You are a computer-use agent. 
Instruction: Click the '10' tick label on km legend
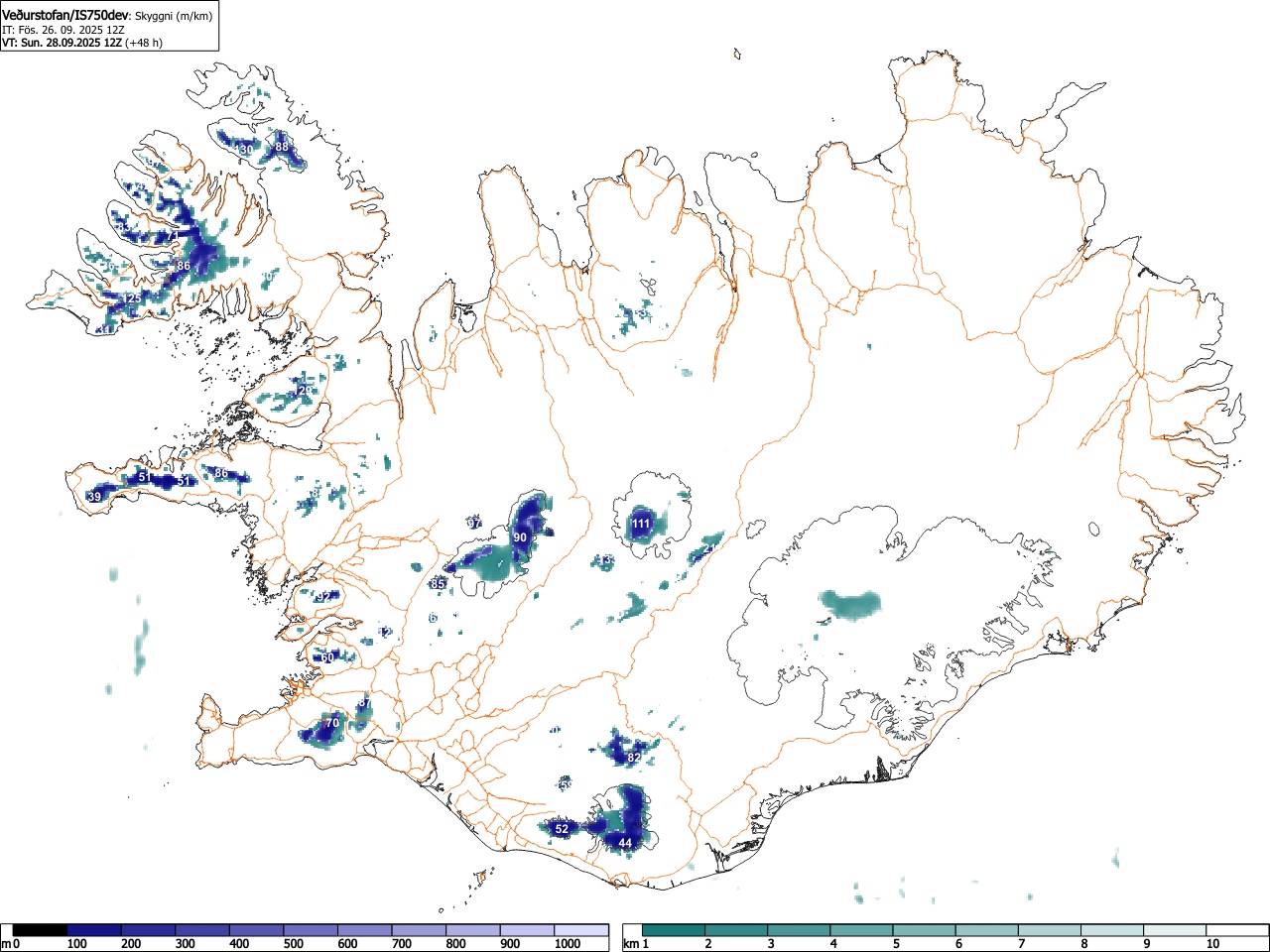1212,944
